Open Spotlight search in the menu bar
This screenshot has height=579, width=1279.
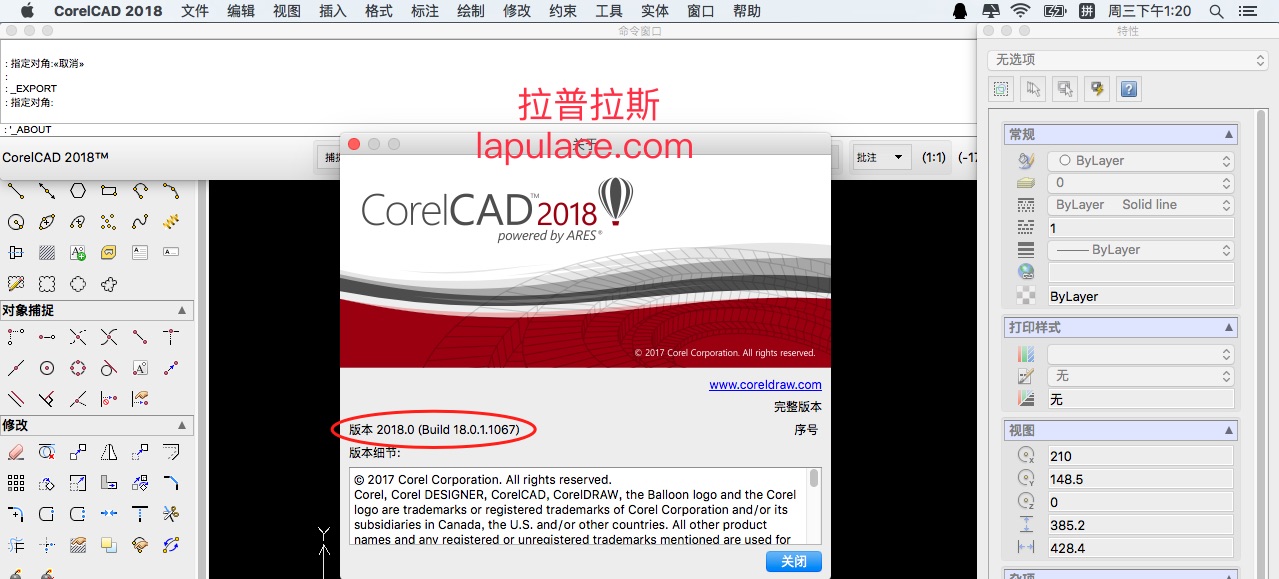(1216, 11)
